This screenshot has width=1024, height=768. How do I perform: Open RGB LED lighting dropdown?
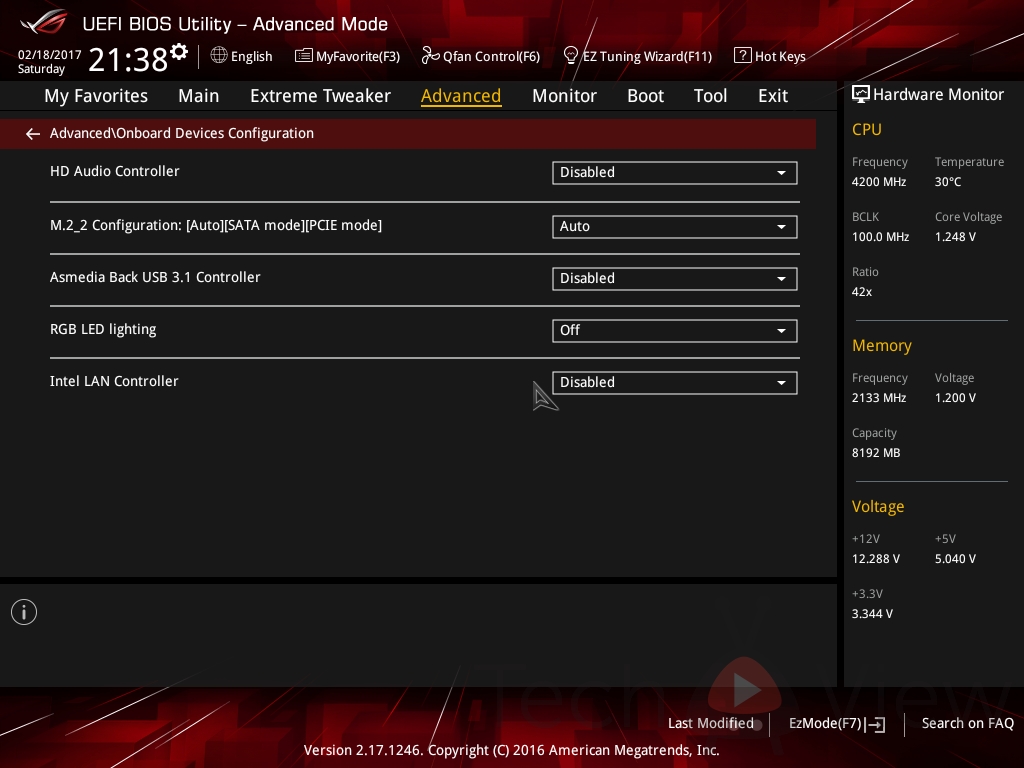pyautogui.click(x=675, y=330)
